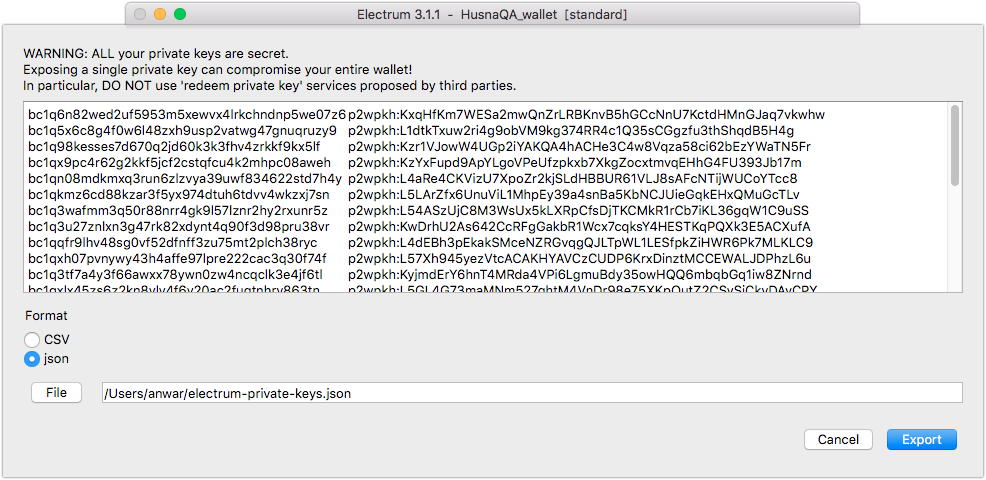Click address bc1qkmz6cd88kzar3f5yx974dtuh6tdvv4wkzxj7sn
This screenshot has height=480, width=986.
(179, 195)
